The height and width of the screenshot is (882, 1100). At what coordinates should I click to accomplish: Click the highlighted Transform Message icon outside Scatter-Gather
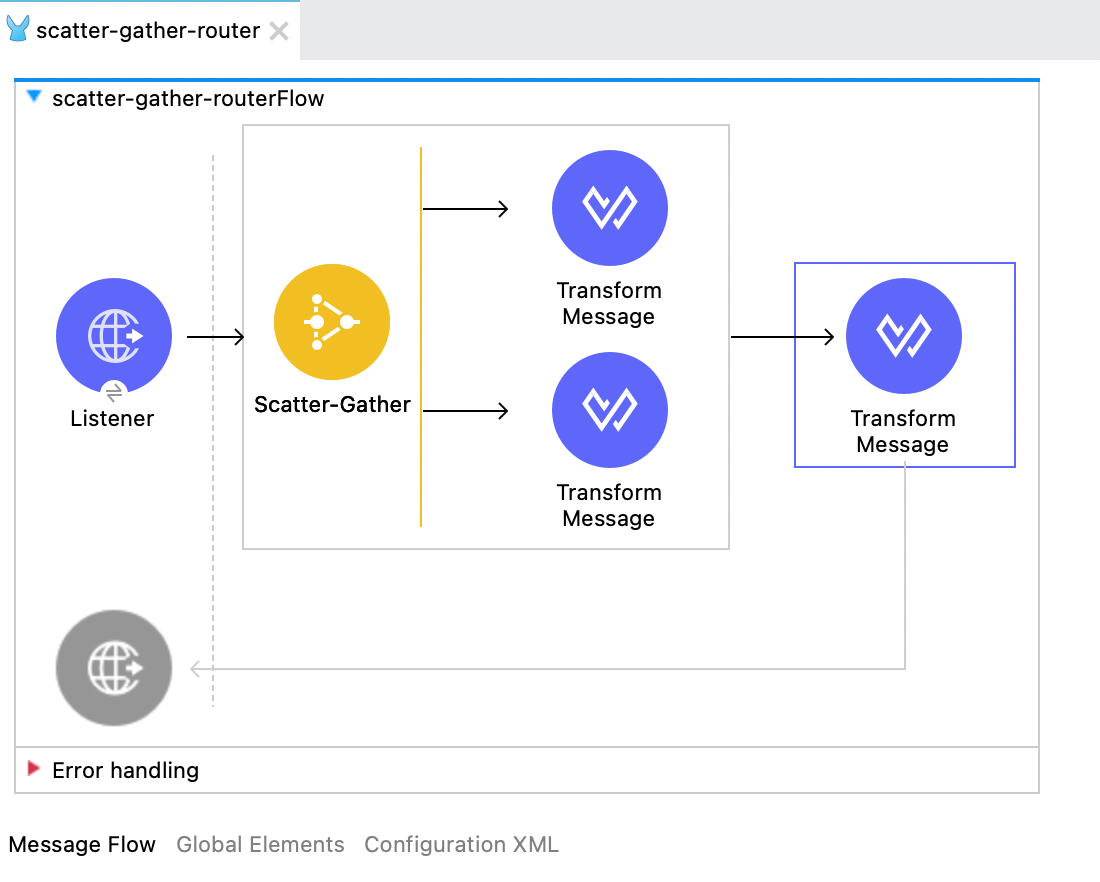903,336
